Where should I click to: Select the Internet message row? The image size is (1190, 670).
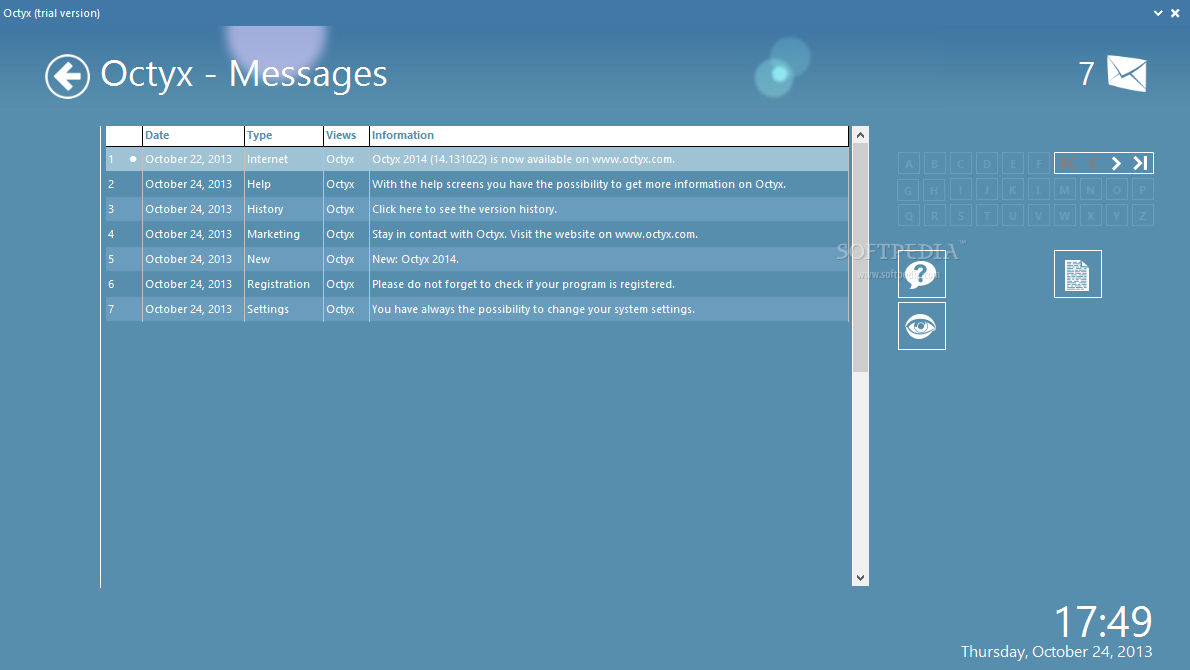pos(477,159)
